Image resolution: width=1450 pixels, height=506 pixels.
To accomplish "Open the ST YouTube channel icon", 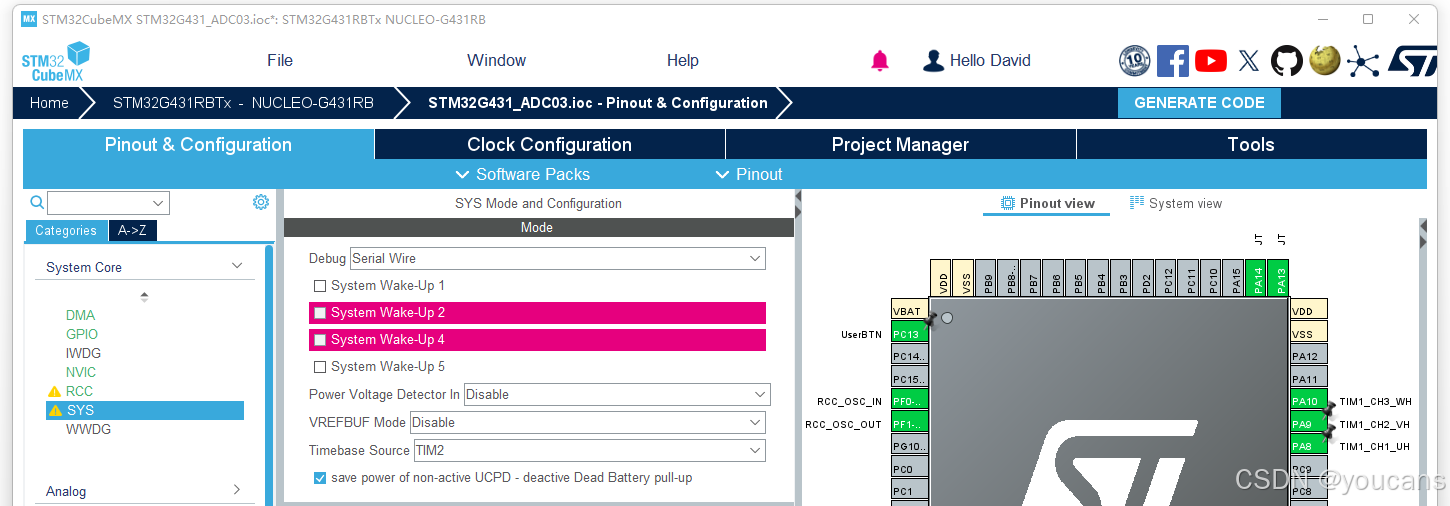I will [1210, 61].
